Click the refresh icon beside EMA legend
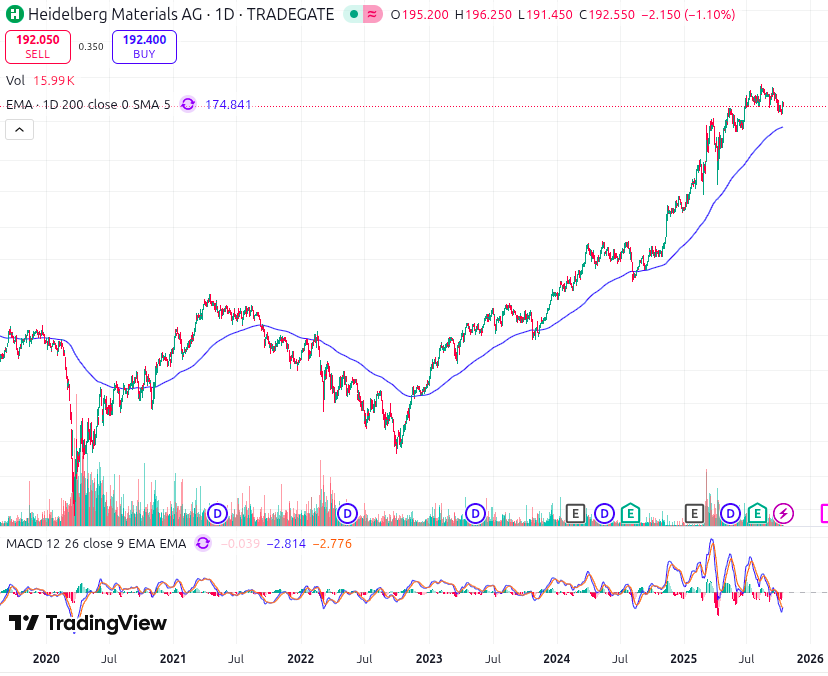This screenshot has height=676, width=828. [187, 104]
